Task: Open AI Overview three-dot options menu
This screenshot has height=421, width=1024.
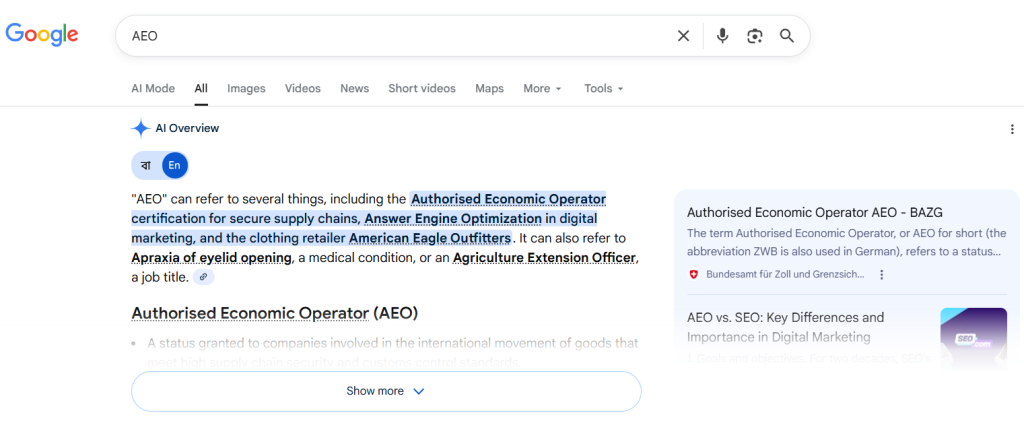Action: 1012,129
